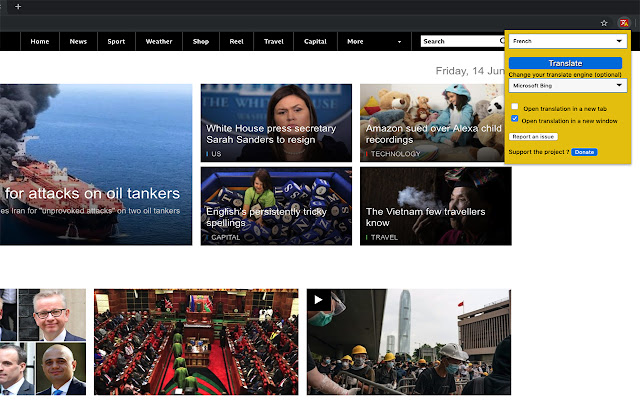Click the search magnifier icon
The image size is (640, 400).
pos(502,41)
